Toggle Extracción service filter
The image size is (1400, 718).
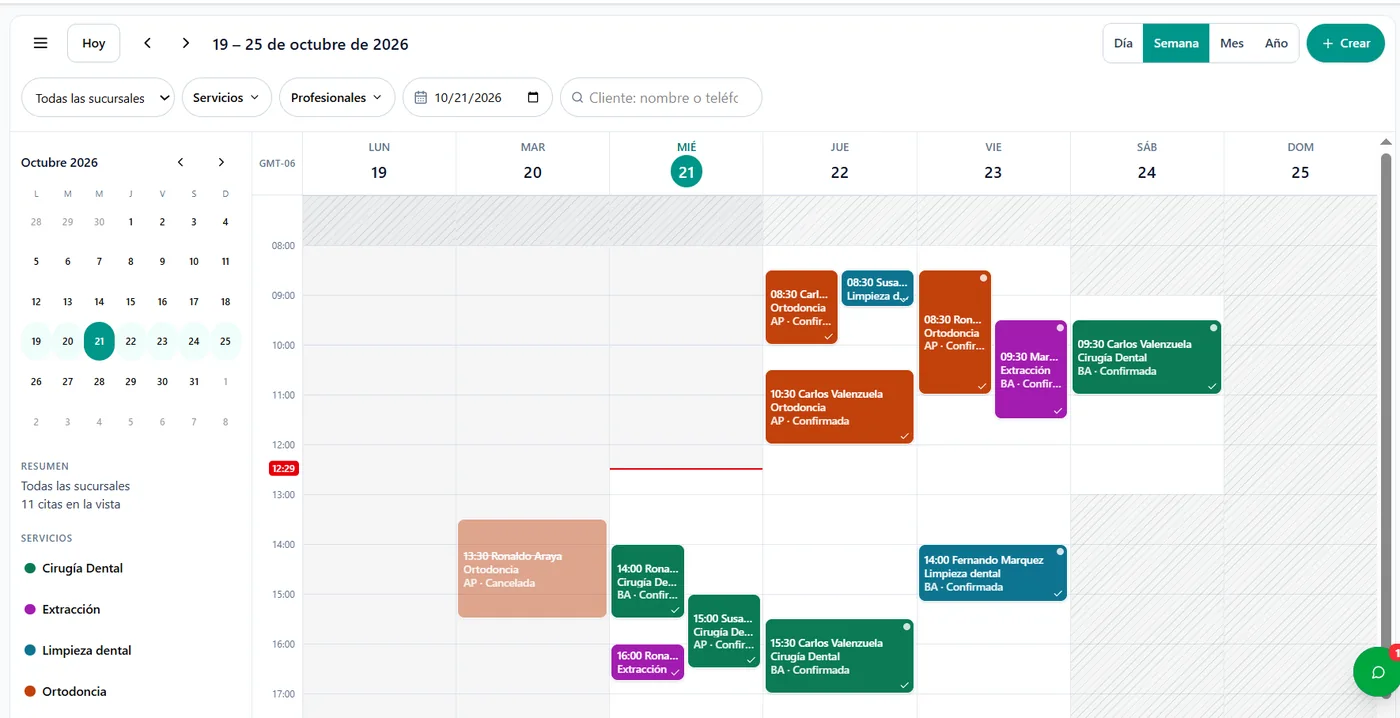(x=62, y=609)
